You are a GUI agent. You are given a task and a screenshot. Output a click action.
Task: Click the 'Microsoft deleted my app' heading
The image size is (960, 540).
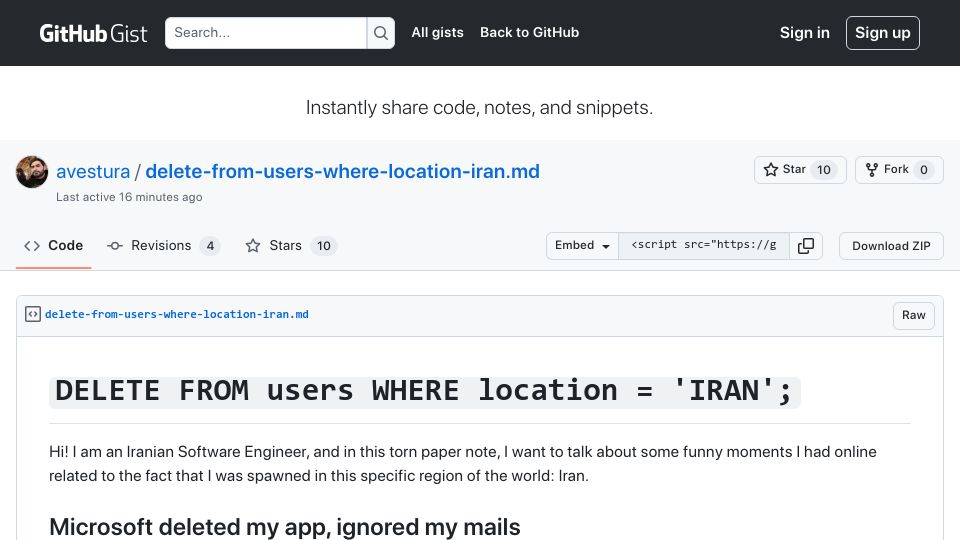tap(285, 527)
